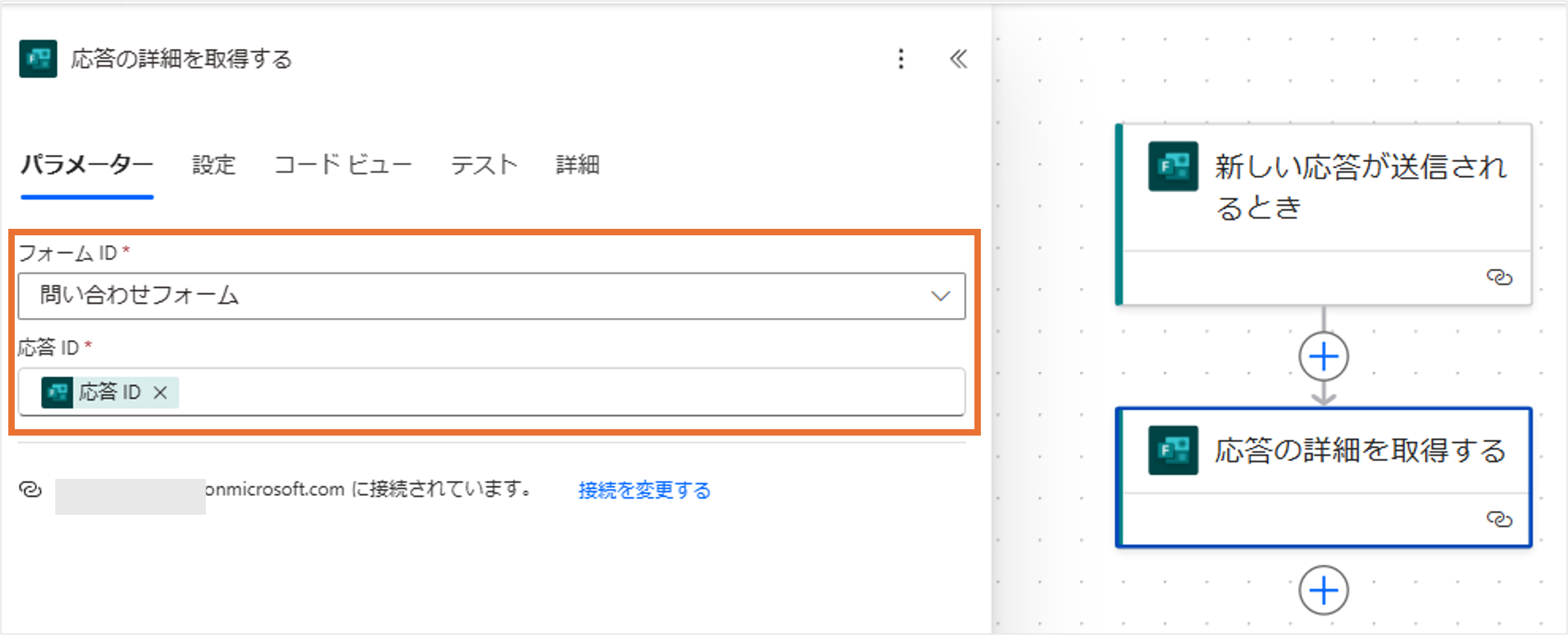Collapse the panel with double chevron
The height and width of the screenshot is (635, 1568).
(958, 58)
